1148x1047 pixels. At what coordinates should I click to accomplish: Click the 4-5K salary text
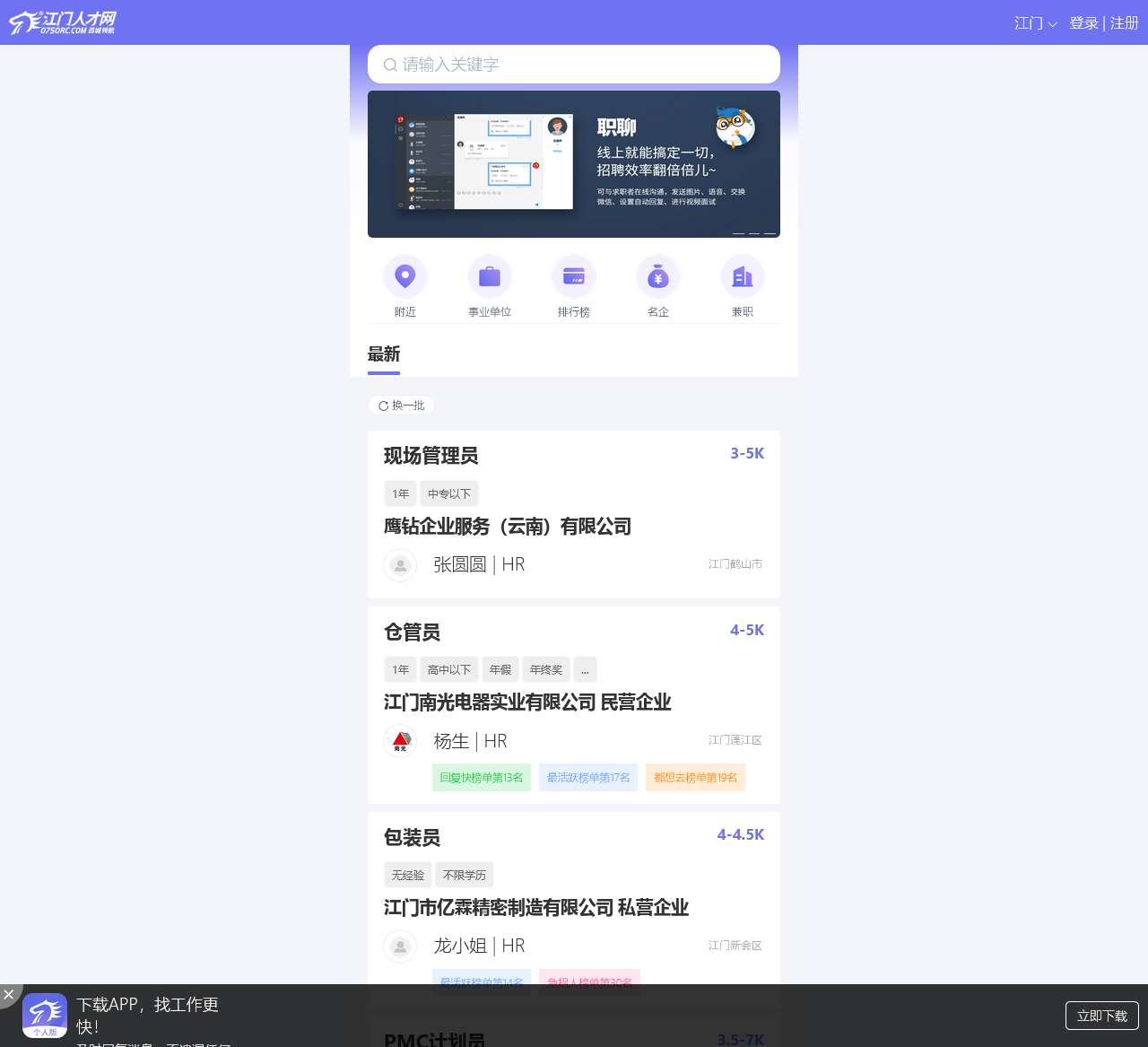(747, 630)
